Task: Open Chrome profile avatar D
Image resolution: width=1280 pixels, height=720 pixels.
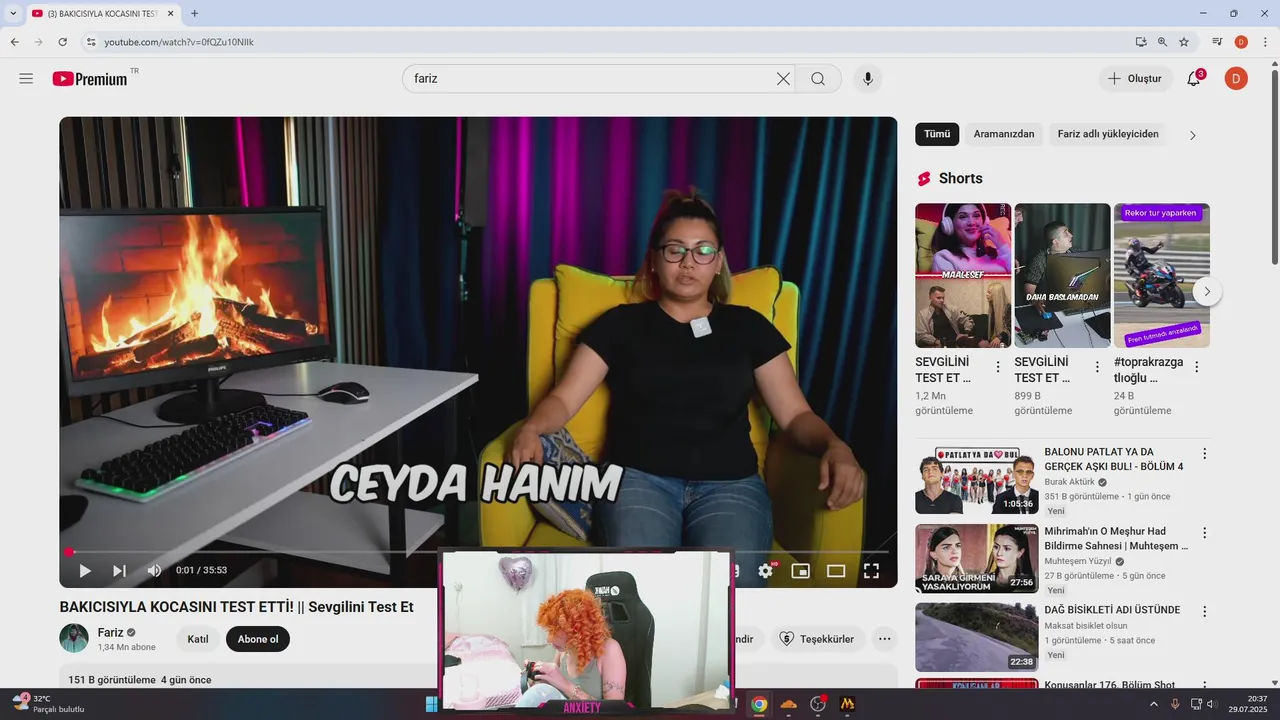Action: pyautogui.click(x=1241, y=42)
